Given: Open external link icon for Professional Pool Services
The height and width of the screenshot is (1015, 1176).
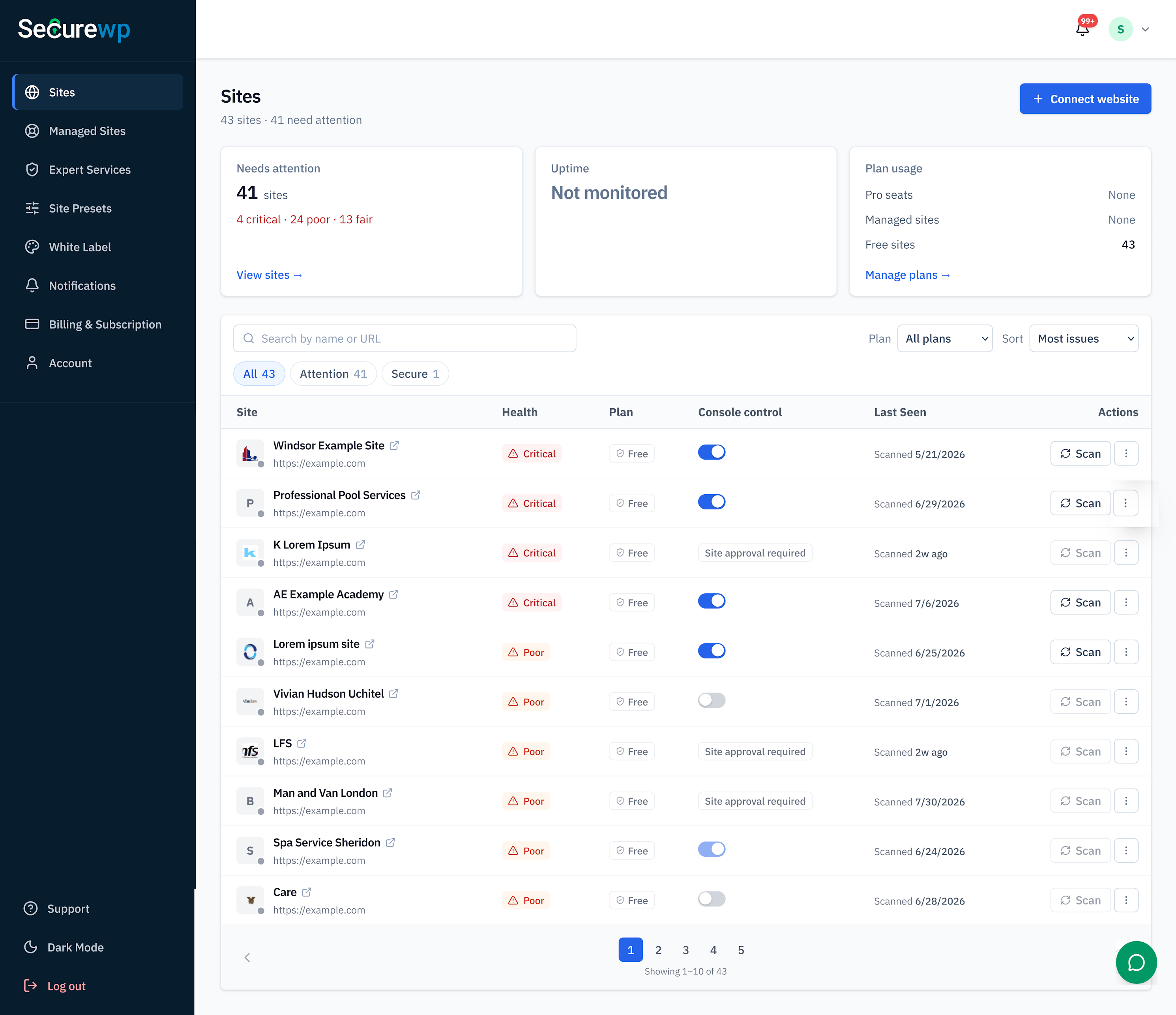Looking at the screenshot, I should pyautogui.click(x=416, y=495).
